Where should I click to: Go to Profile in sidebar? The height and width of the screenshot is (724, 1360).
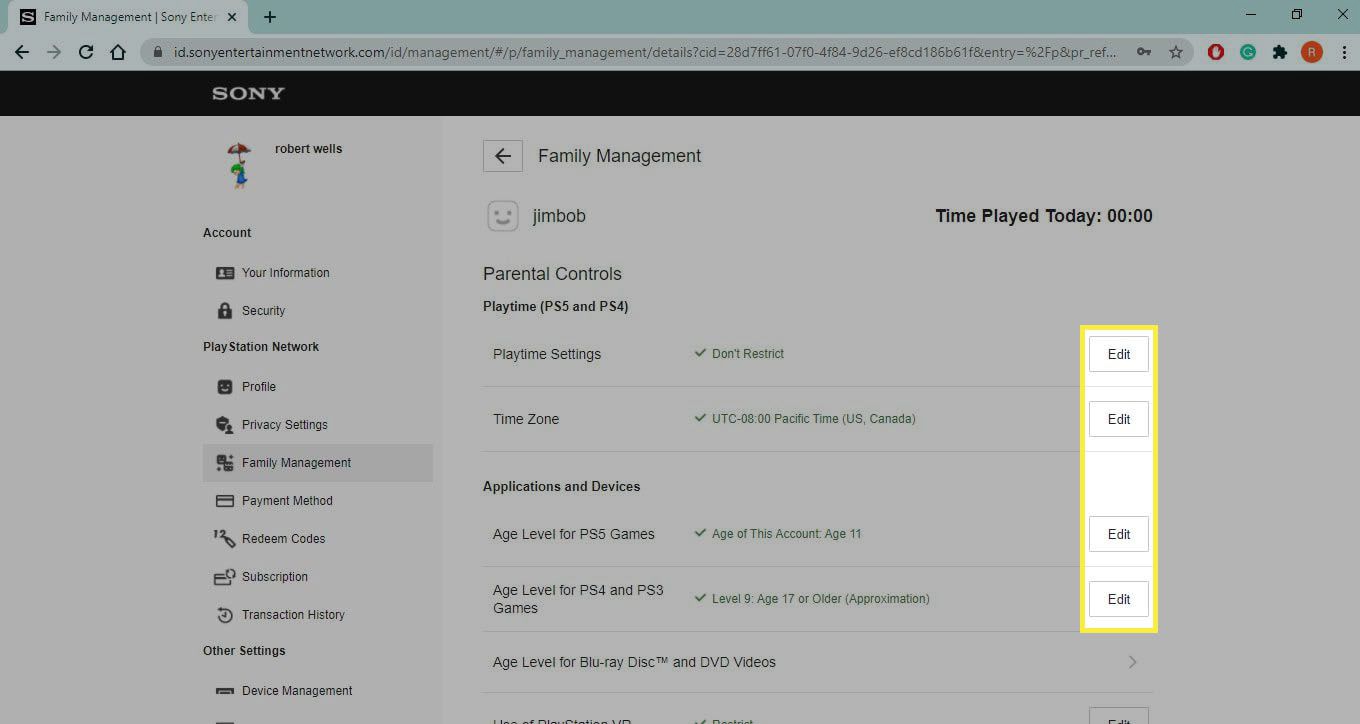[259, 387]
